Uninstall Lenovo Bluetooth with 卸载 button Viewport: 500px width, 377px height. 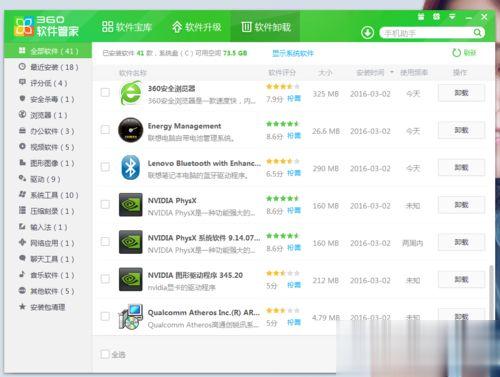(x=461, y=168)
